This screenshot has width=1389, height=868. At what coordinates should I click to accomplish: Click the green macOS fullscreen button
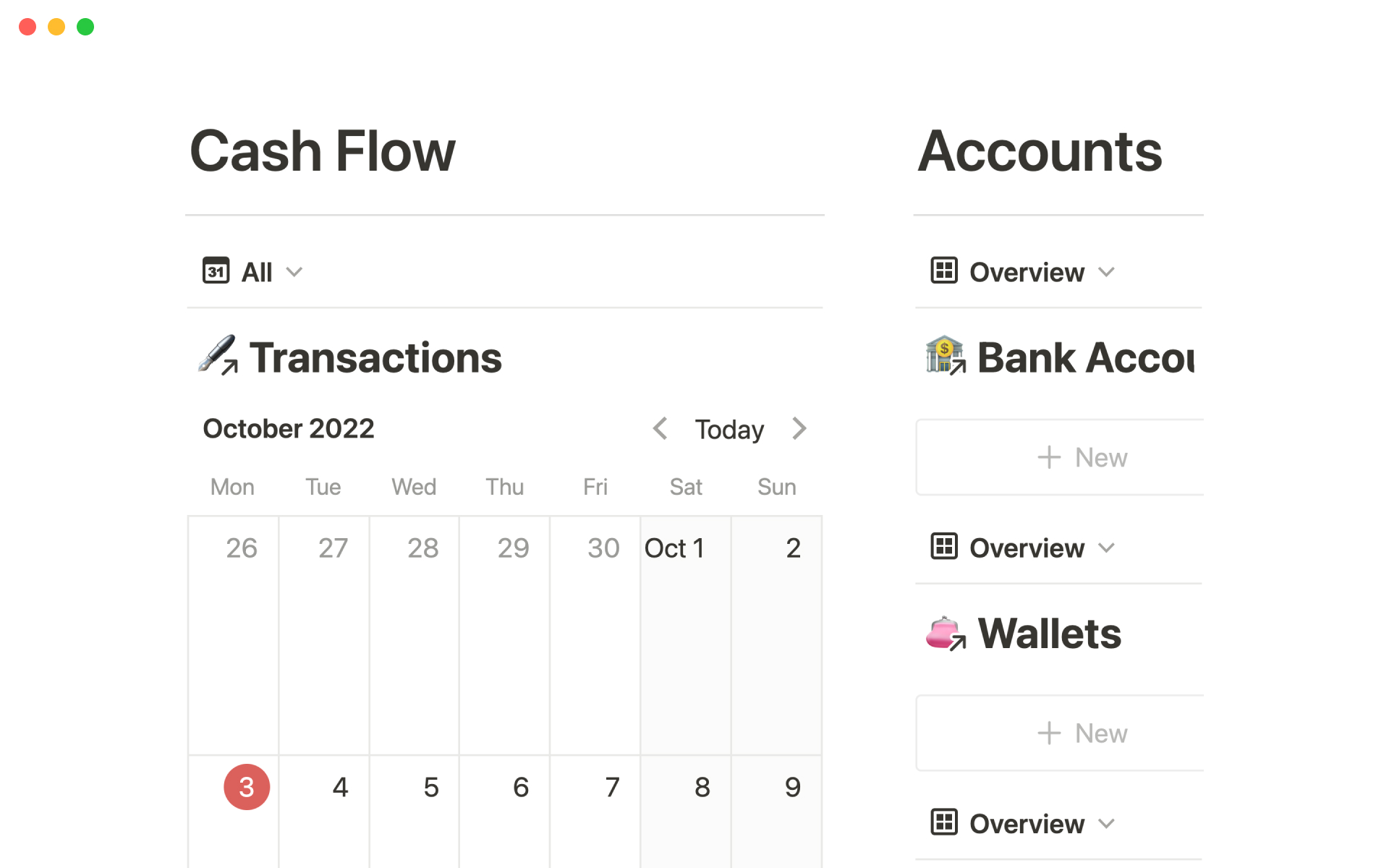click(85, 27)
